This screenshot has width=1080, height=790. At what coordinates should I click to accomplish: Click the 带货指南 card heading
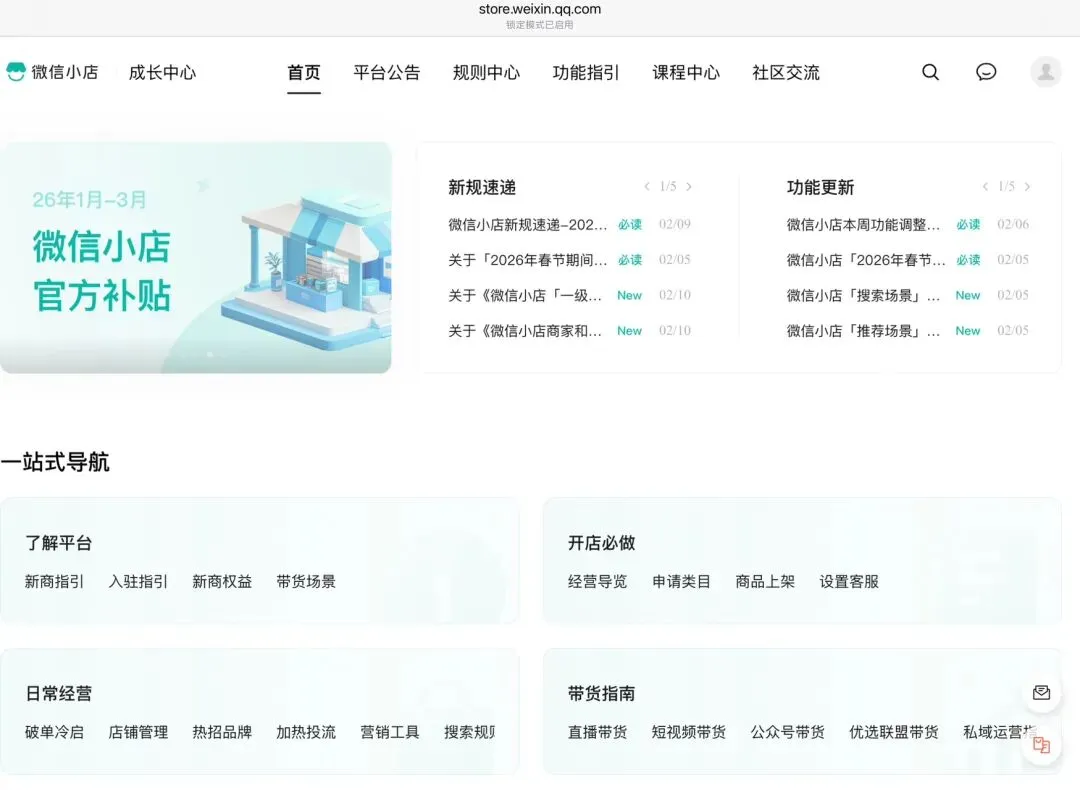click(x=601, y=694)
